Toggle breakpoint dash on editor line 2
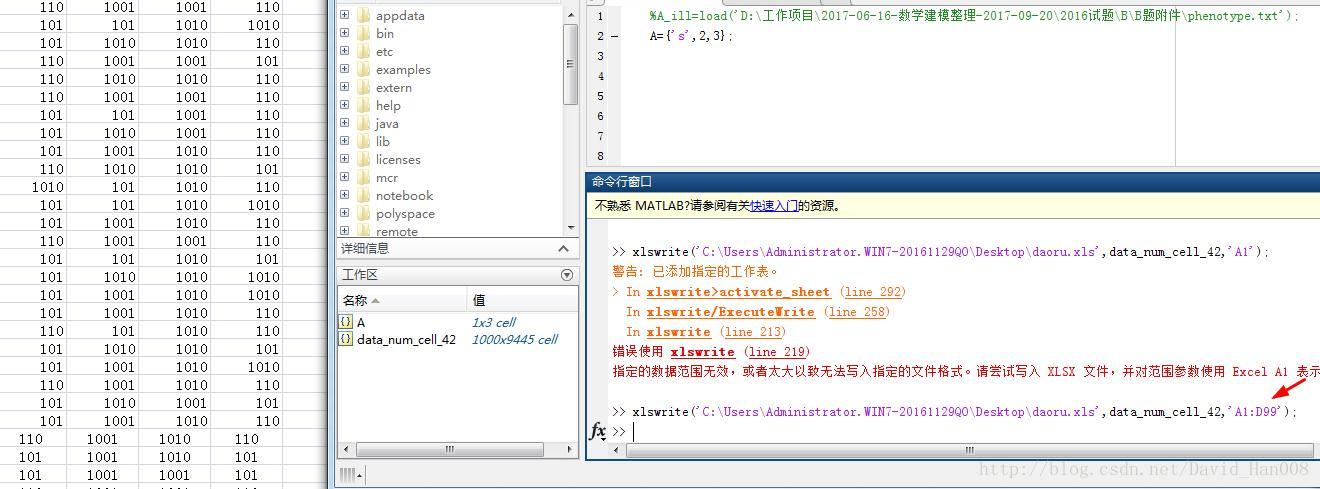1320x489 pixels. [614, 36]
